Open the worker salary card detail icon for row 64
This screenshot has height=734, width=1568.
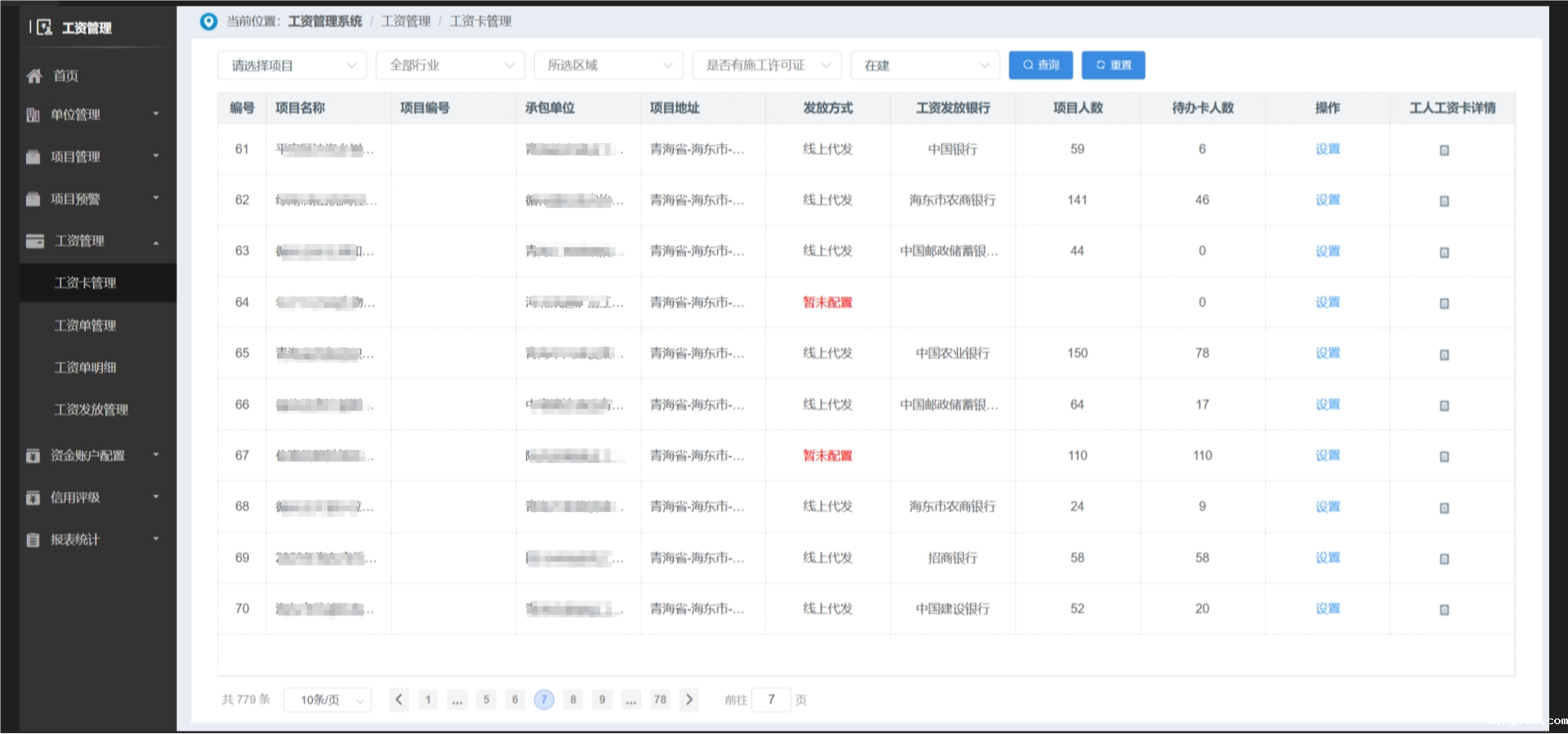point(1444,303)
